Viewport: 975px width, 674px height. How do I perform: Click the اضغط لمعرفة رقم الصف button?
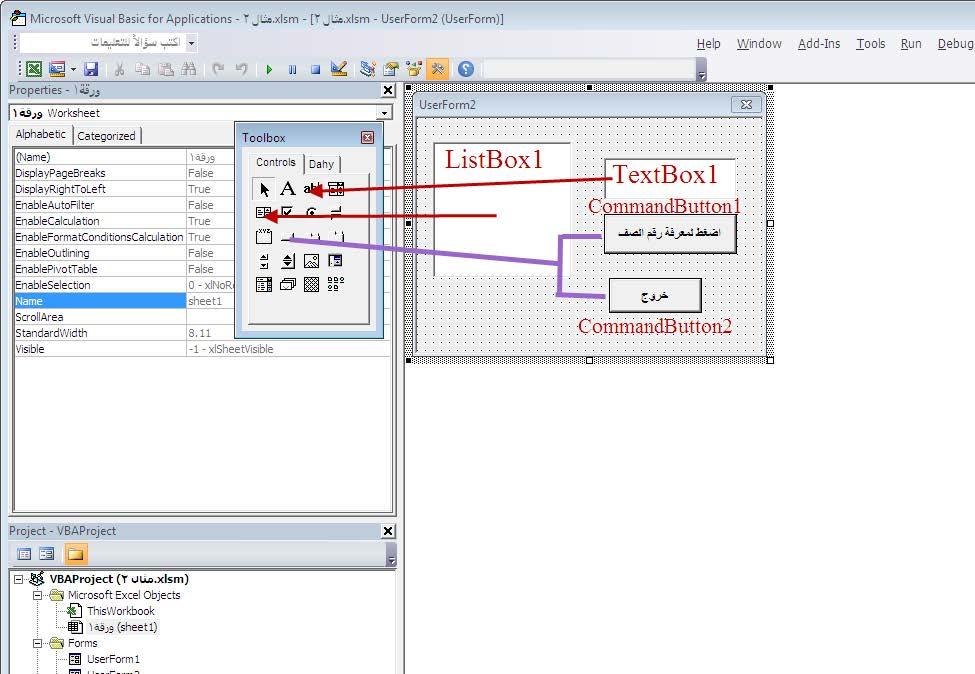670,233
